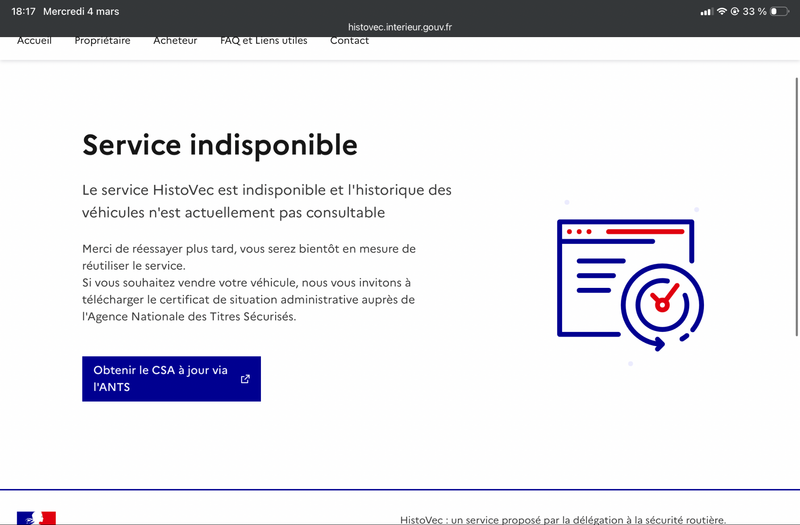
Task: Click the Service indisponible heading
Action: pyautogui.click(x=220, y=145)
